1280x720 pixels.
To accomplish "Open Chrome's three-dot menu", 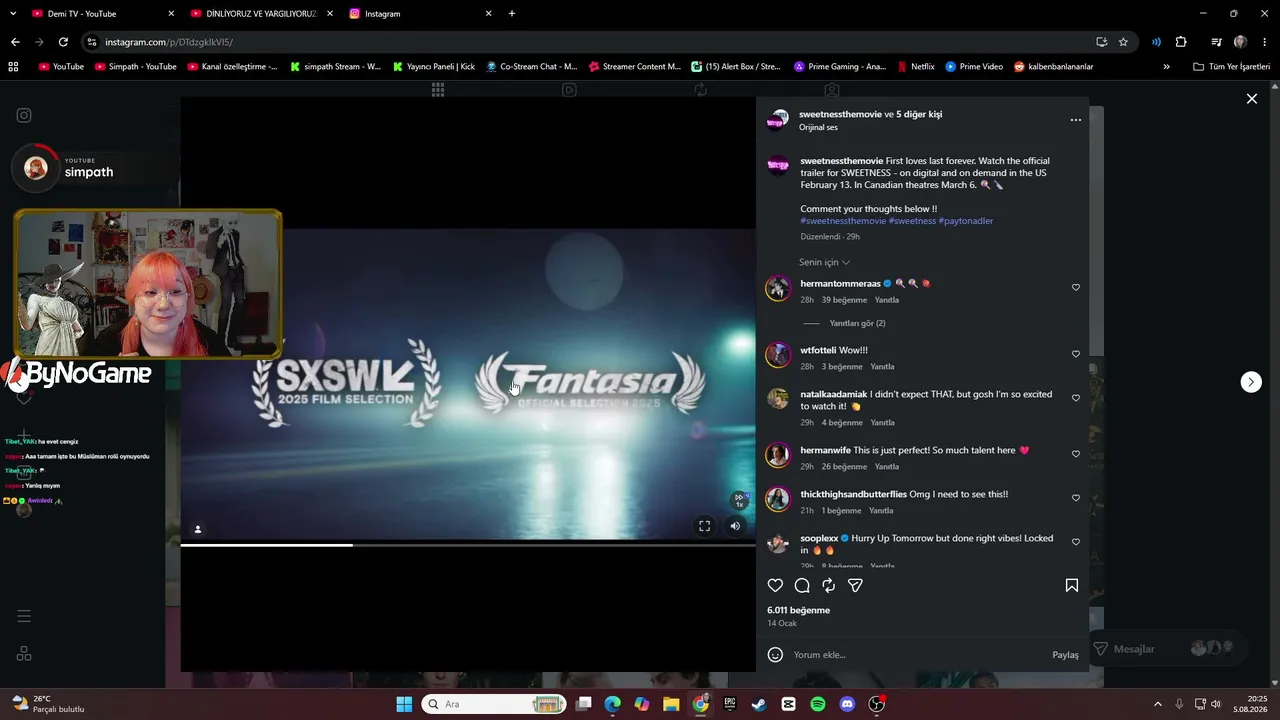I will [x=1263, y=42].
